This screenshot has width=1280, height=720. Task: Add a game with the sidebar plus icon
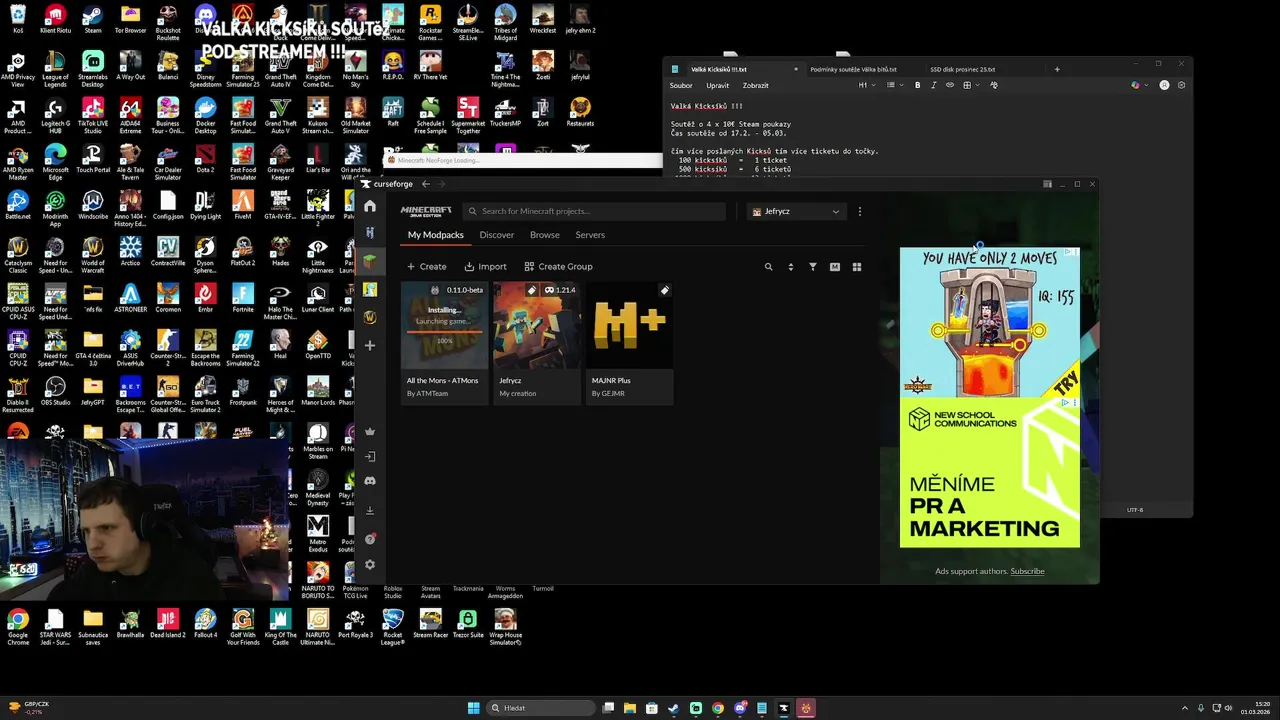pos(370,345)
